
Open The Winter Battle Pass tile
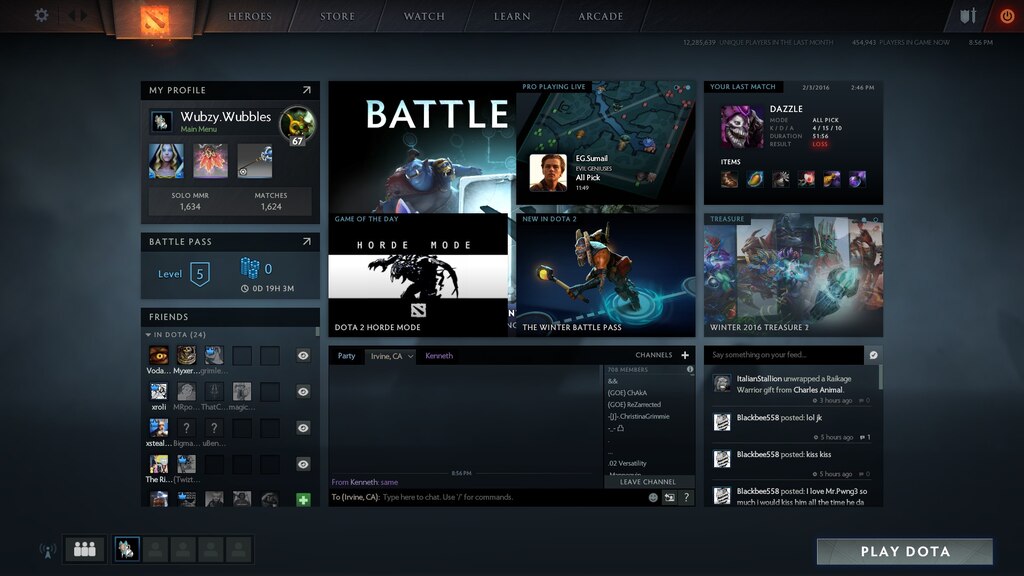605,275
